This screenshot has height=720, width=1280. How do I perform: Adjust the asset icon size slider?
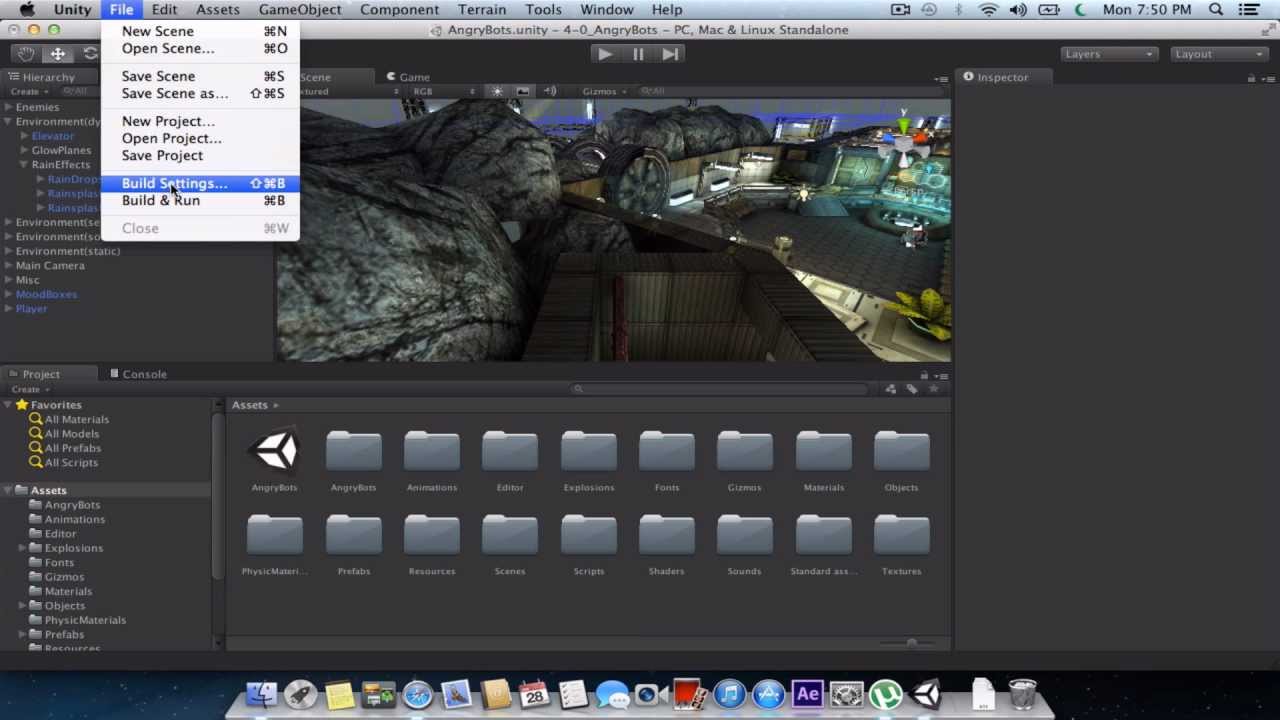coord(911,642)
